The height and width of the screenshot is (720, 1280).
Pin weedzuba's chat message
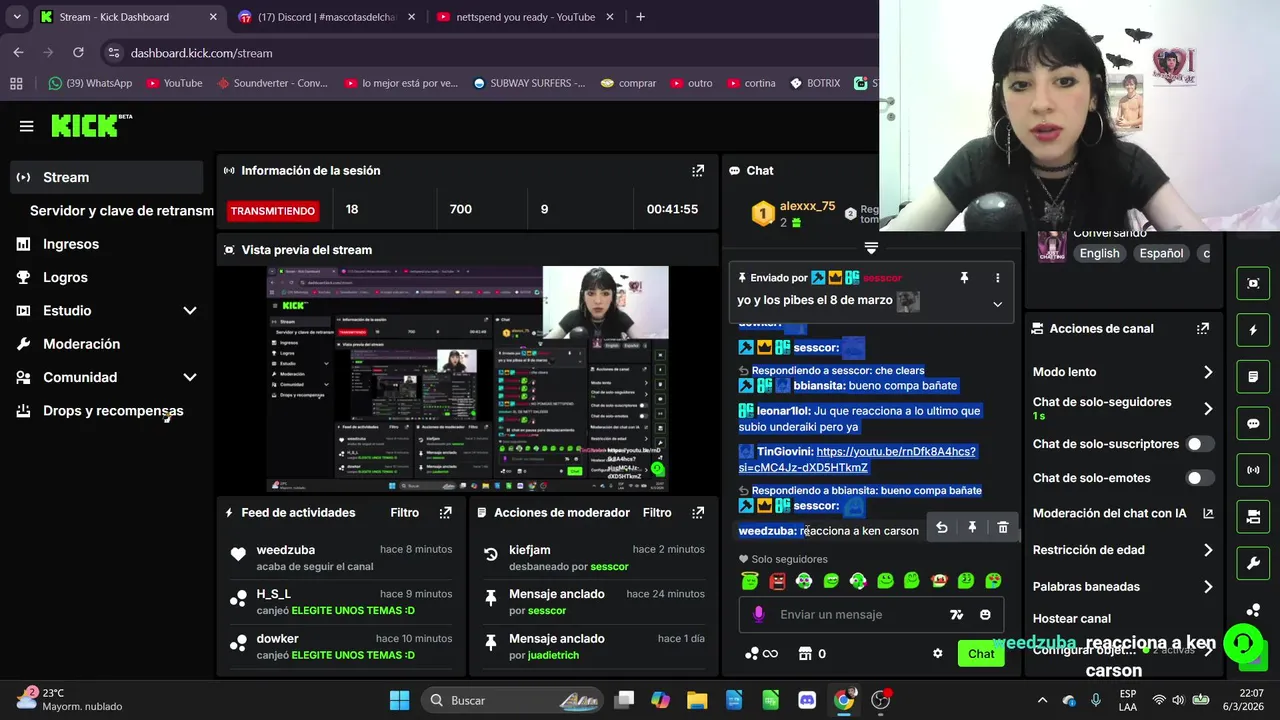(x=972, y=527)
